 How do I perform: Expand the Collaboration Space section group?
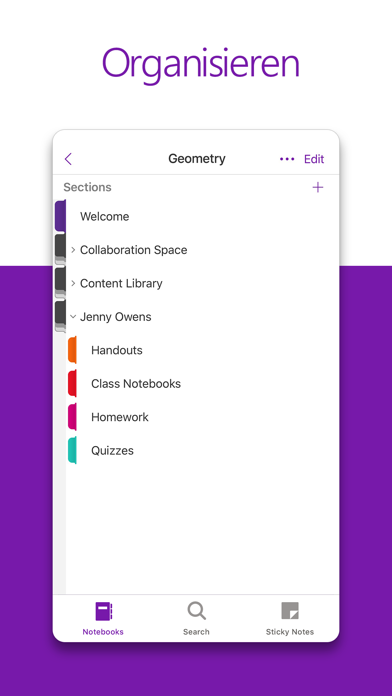pyautogui.click(x=73, y=250)
